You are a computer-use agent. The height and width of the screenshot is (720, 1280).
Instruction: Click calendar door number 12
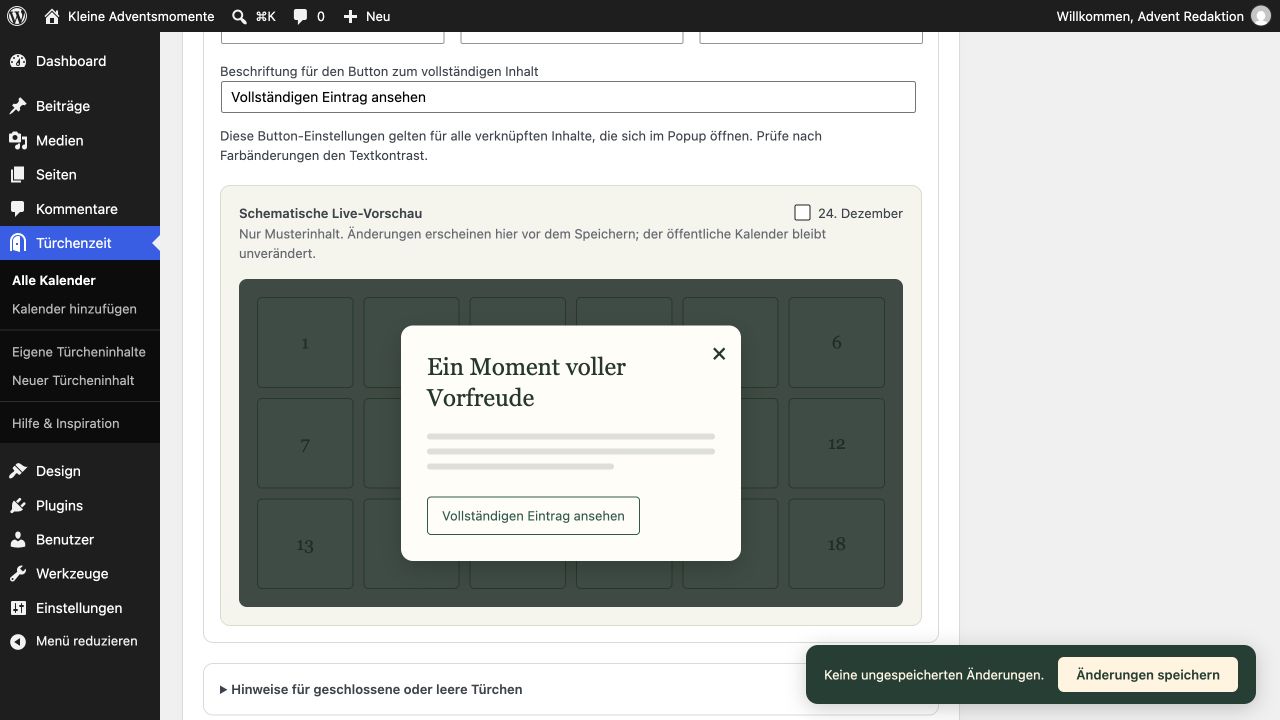[x=837, y=444]
